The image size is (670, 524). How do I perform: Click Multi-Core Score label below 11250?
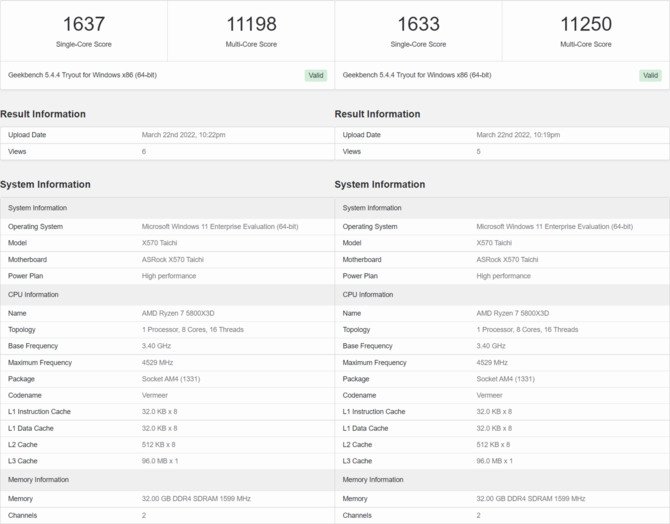586,44
